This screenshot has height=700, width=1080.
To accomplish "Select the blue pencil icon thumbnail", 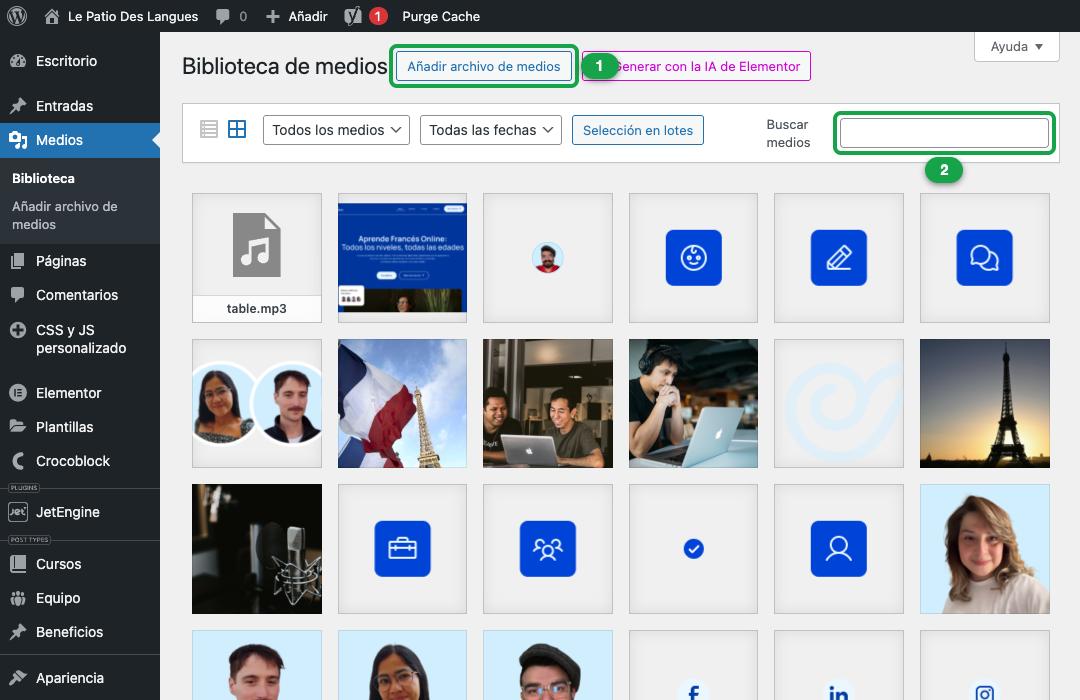I will pos(839,258).
